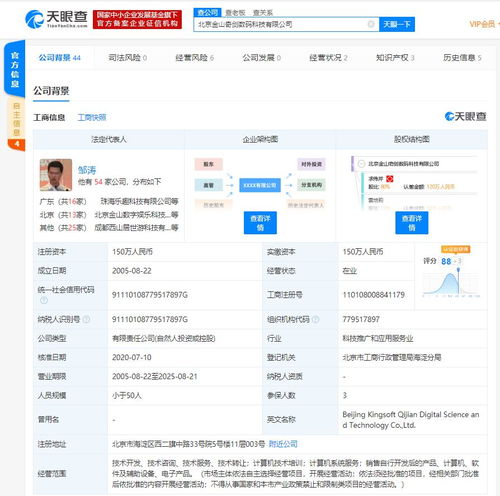This screenshot has height=496, width=500.
Task: Click the 分支机构 box in the structure diagram
Action: coord(311,185)
